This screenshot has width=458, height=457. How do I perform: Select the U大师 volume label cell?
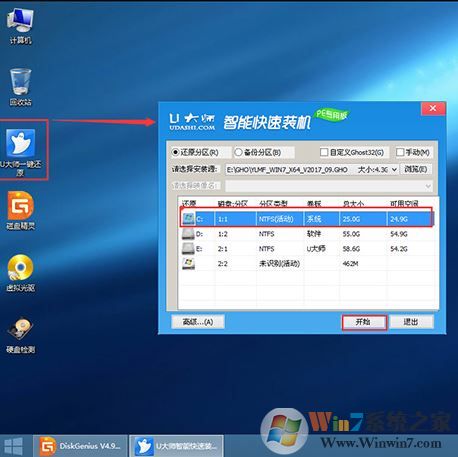coord(316,249)
